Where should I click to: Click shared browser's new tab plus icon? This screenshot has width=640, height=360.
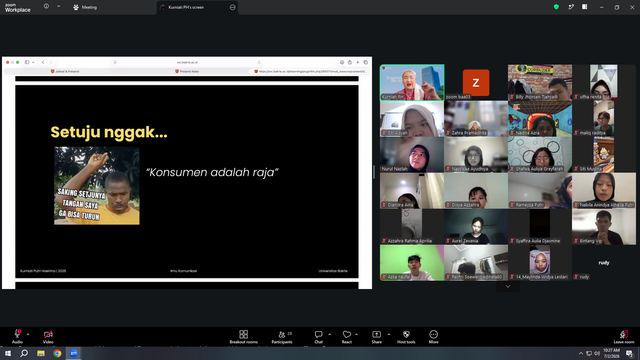pyautogui.click(x=358, y=62)
